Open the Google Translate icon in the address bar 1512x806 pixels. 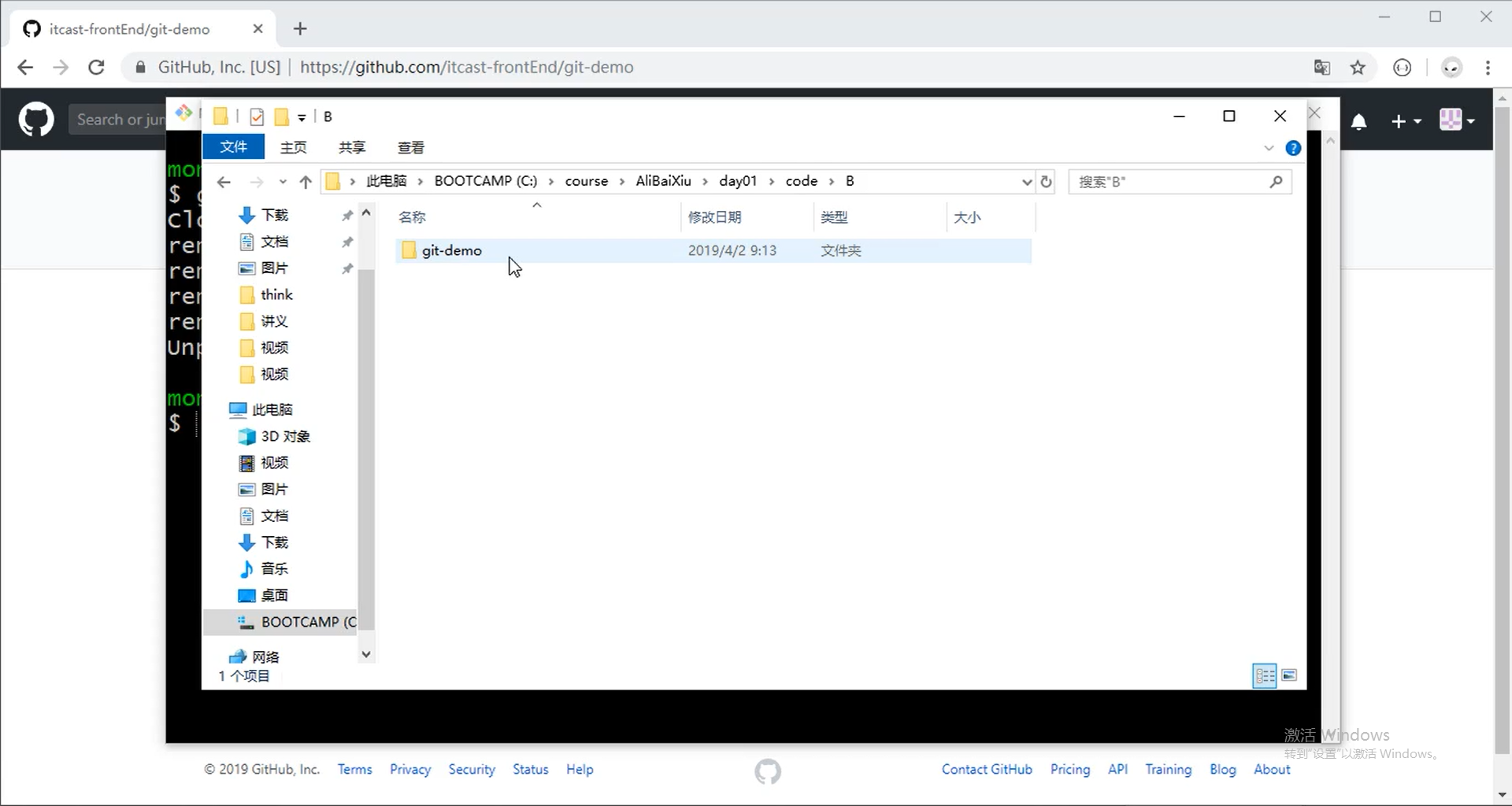1322,68
